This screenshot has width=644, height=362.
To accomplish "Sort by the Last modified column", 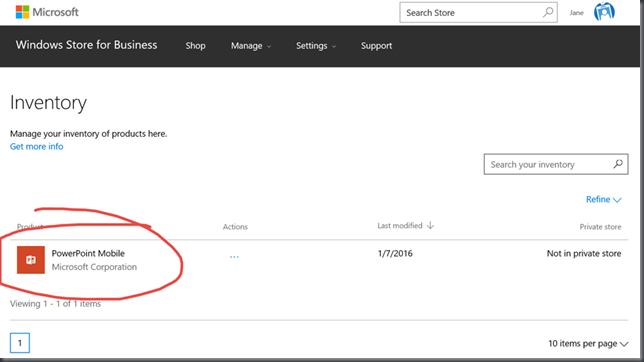I will [x=400, y=226].
